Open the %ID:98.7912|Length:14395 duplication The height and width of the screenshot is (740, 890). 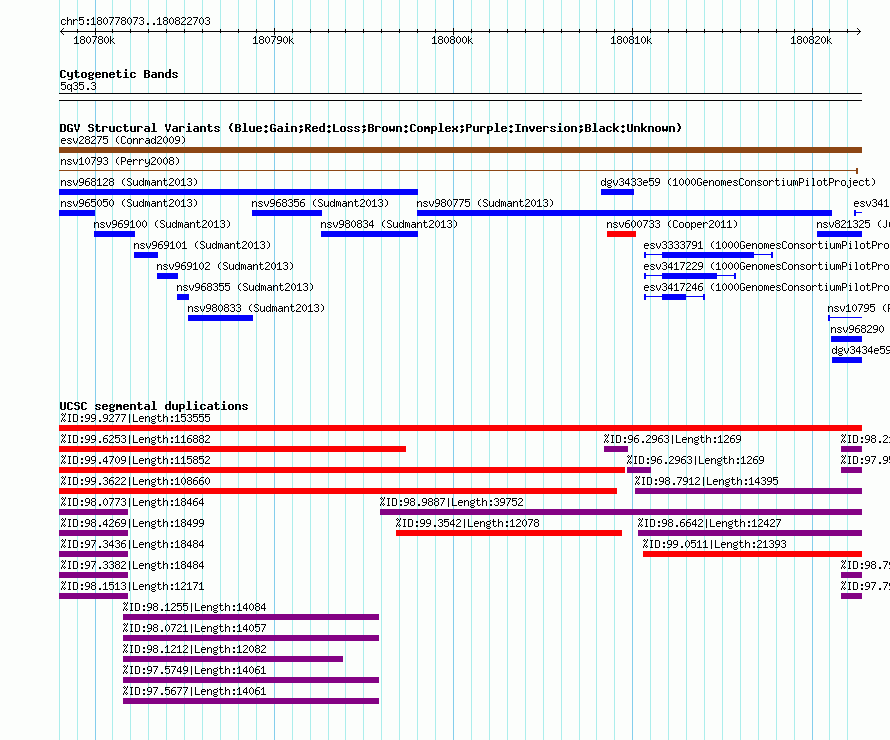(x=748, y=491)
